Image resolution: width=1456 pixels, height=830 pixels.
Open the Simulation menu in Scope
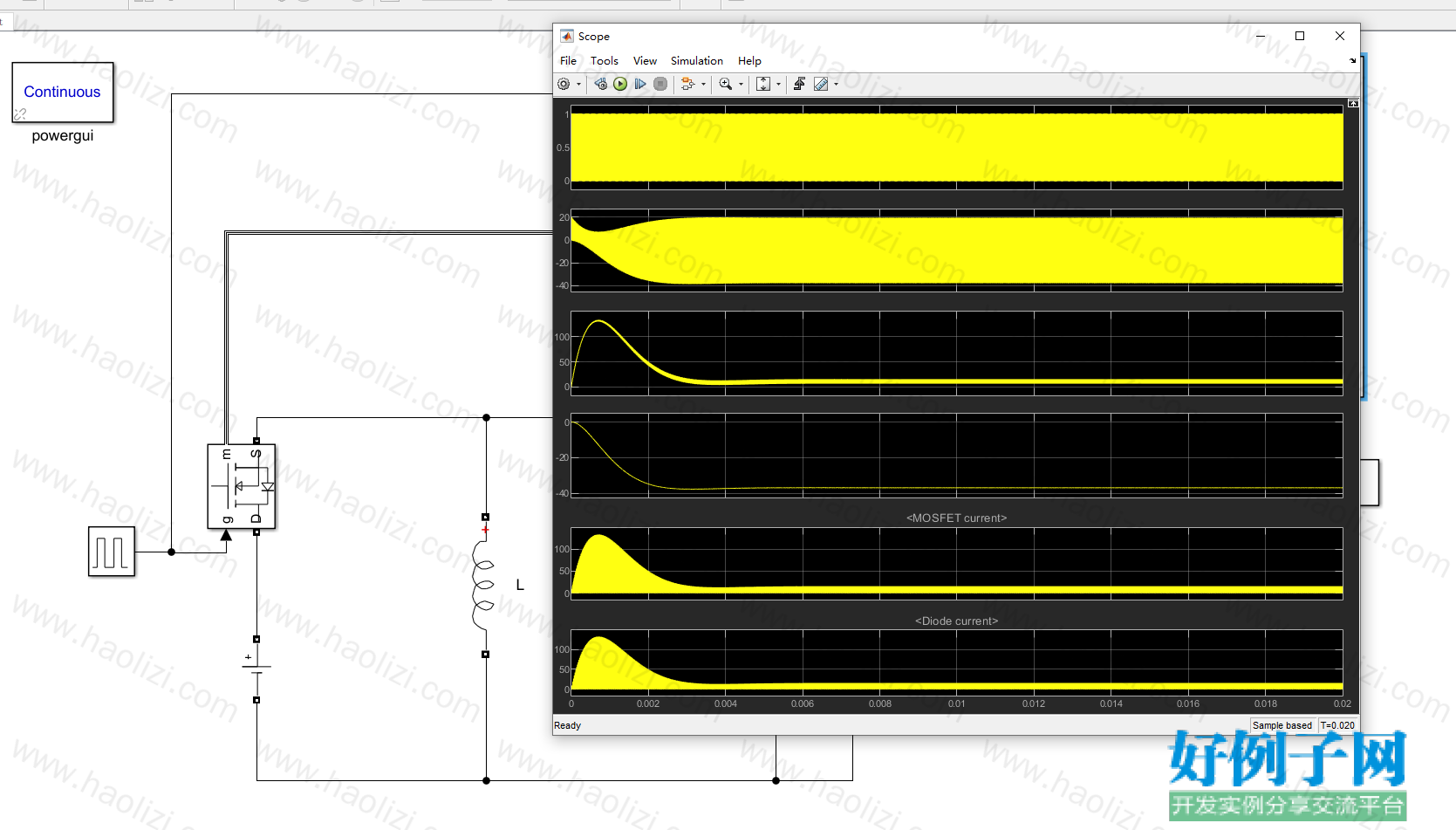[x=696, y=60]
